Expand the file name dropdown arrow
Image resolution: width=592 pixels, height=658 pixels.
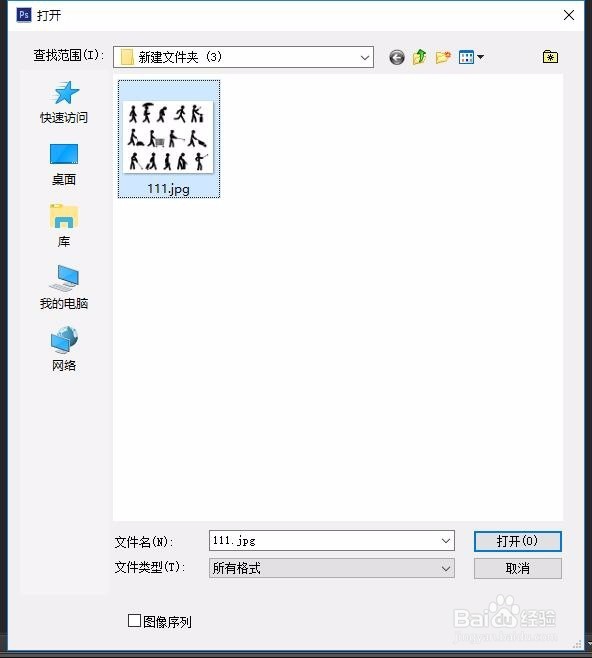pyautogui.click(x=446, y=540)
